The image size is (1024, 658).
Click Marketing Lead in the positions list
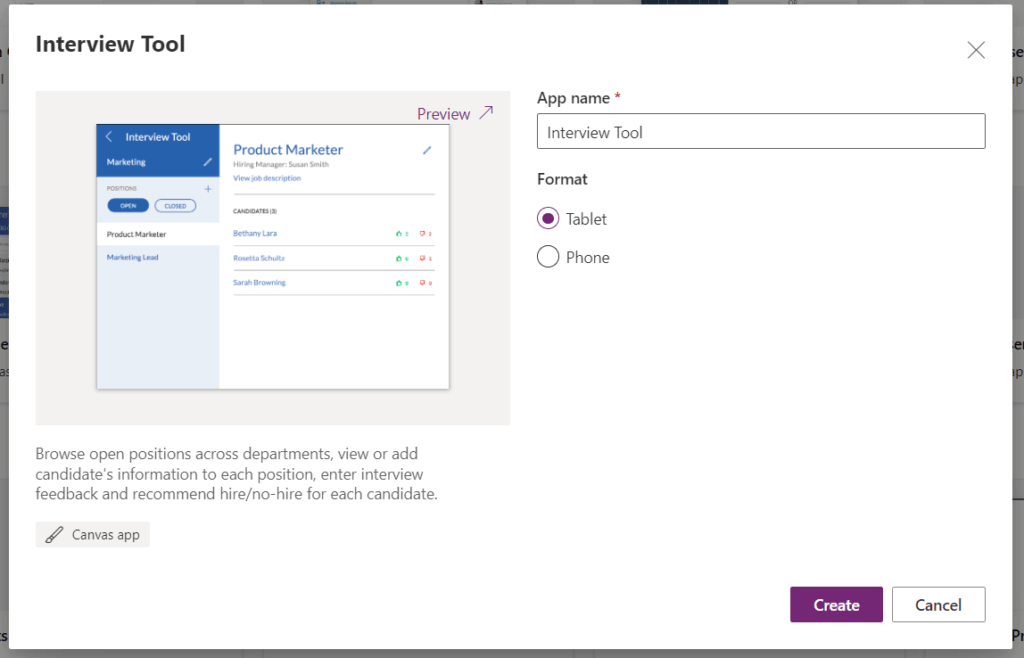point(133,257)
